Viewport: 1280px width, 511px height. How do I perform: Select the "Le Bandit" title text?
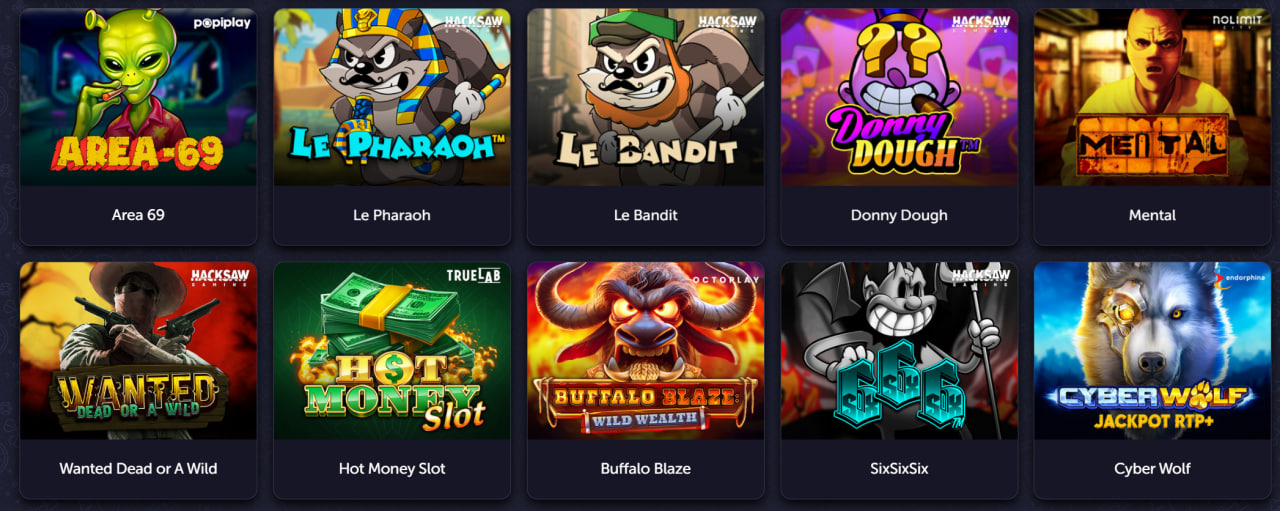click(645, 215)
